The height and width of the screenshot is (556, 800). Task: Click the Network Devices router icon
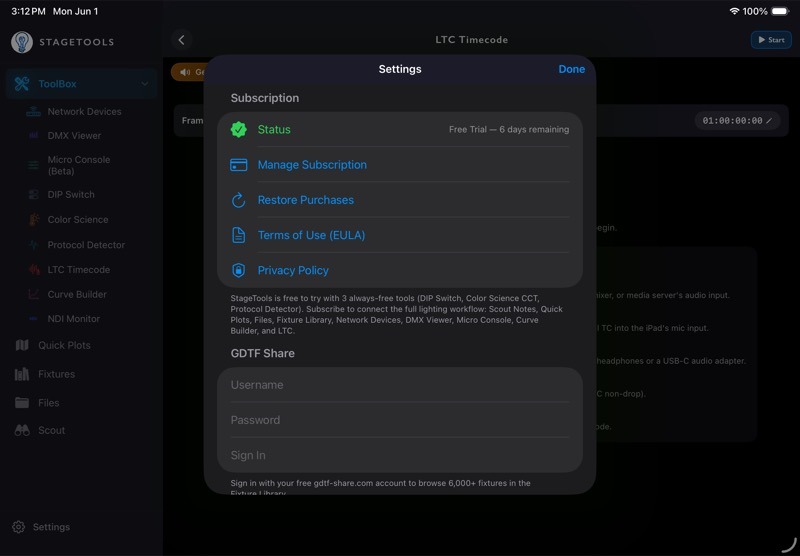click(x=33, y=111)
